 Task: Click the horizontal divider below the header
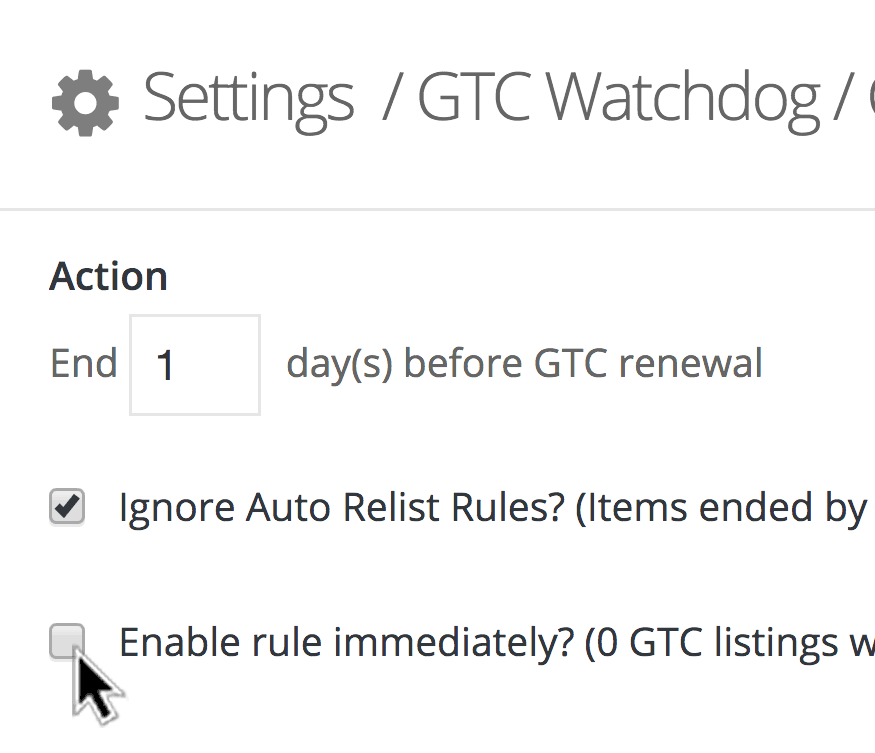point(437,210)
